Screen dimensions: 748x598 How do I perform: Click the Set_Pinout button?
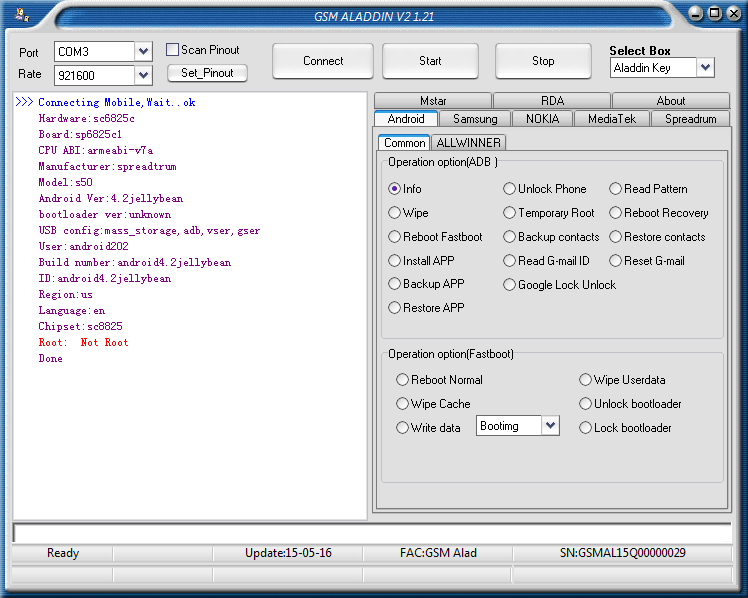tap(207, 73)
